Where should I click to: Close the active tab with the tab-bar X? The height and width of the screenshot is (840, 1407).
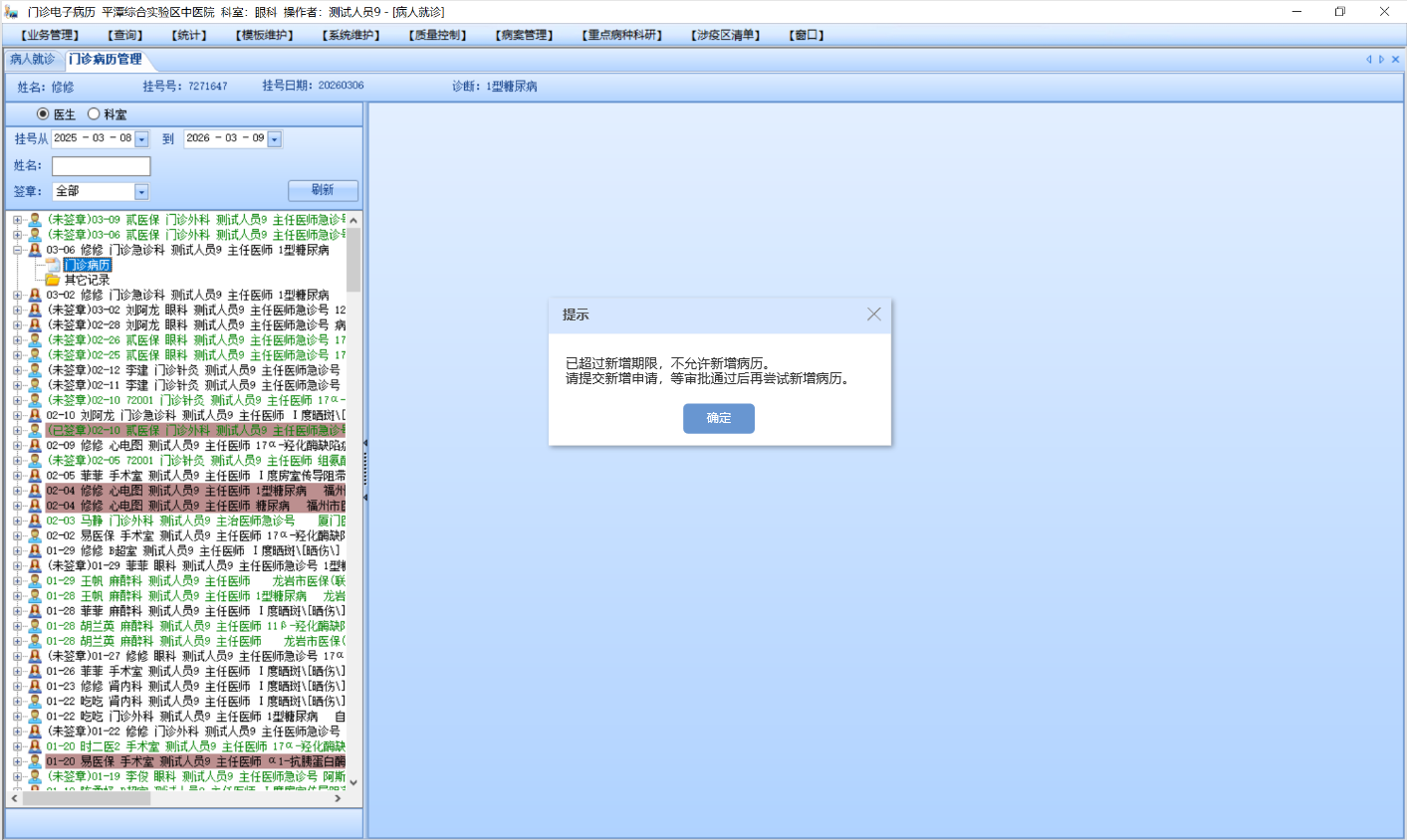1395,60
